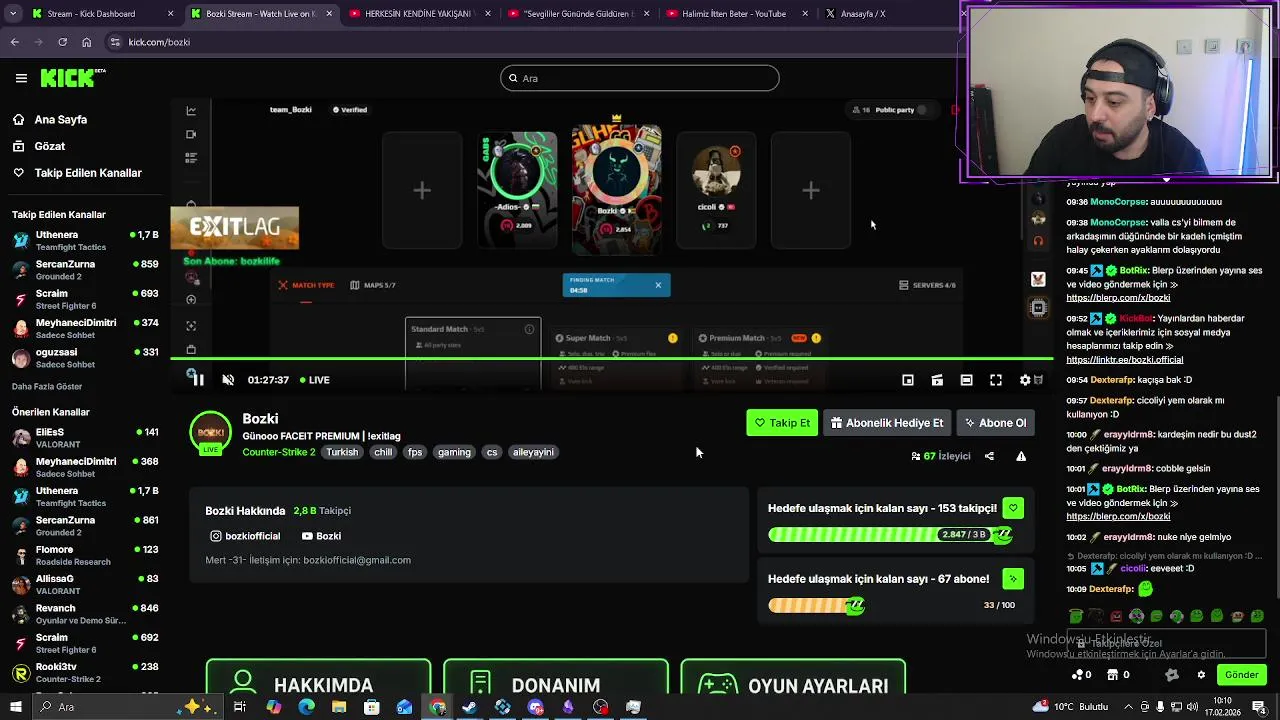Go back in browser
The height and width of the screenshot is (720, 1280).
coord(15,42)
